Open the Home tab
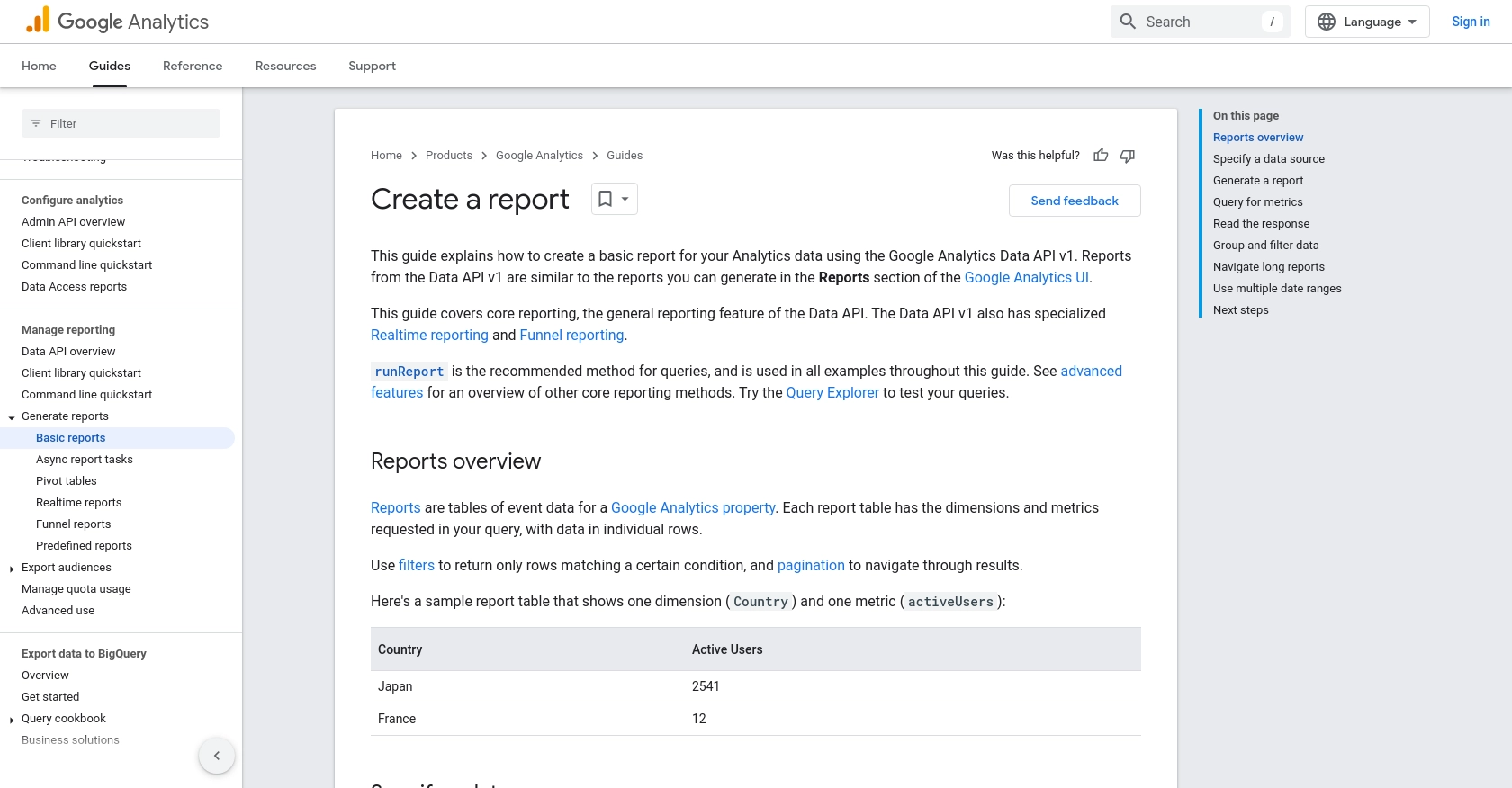This screenshot has width=1512, height=788. pyautogui.click(x=39, y=66)
